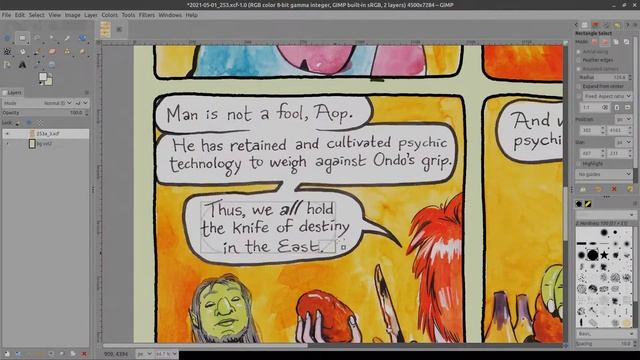The width and height of the screenshot is (640, 360).
Task: Select the Smudge tool
Action: tap(82, 51)
